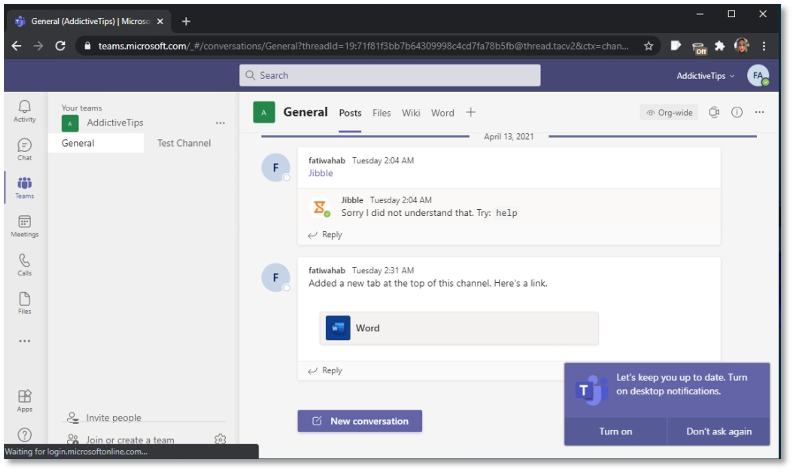Close the General (AddictiveTips) browser tab
794x472 pixels.
click(160, 21)
